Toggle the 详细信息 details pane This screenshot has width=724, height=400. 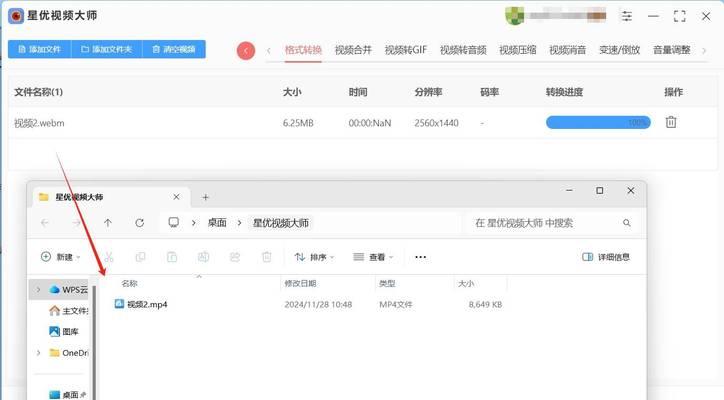pos(606,257)
